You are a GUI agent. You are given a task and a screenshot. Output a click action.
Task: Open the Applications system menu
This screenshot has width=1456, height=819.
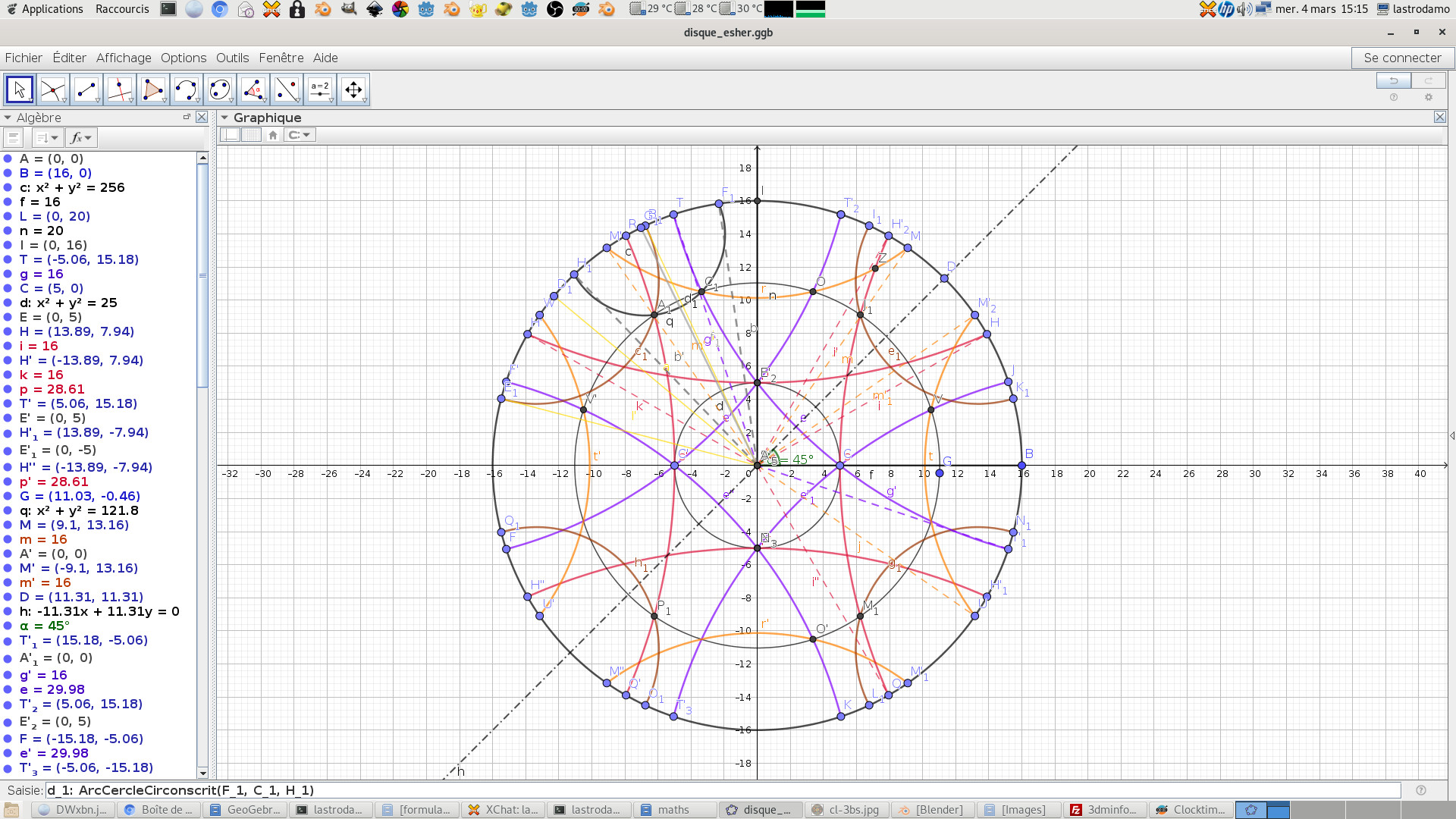[x=44, y=9]
